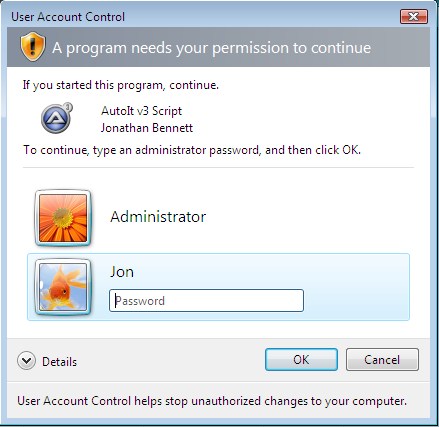Choose the Jon account name
The image size is (439, 427).
[x=122, y=272]
